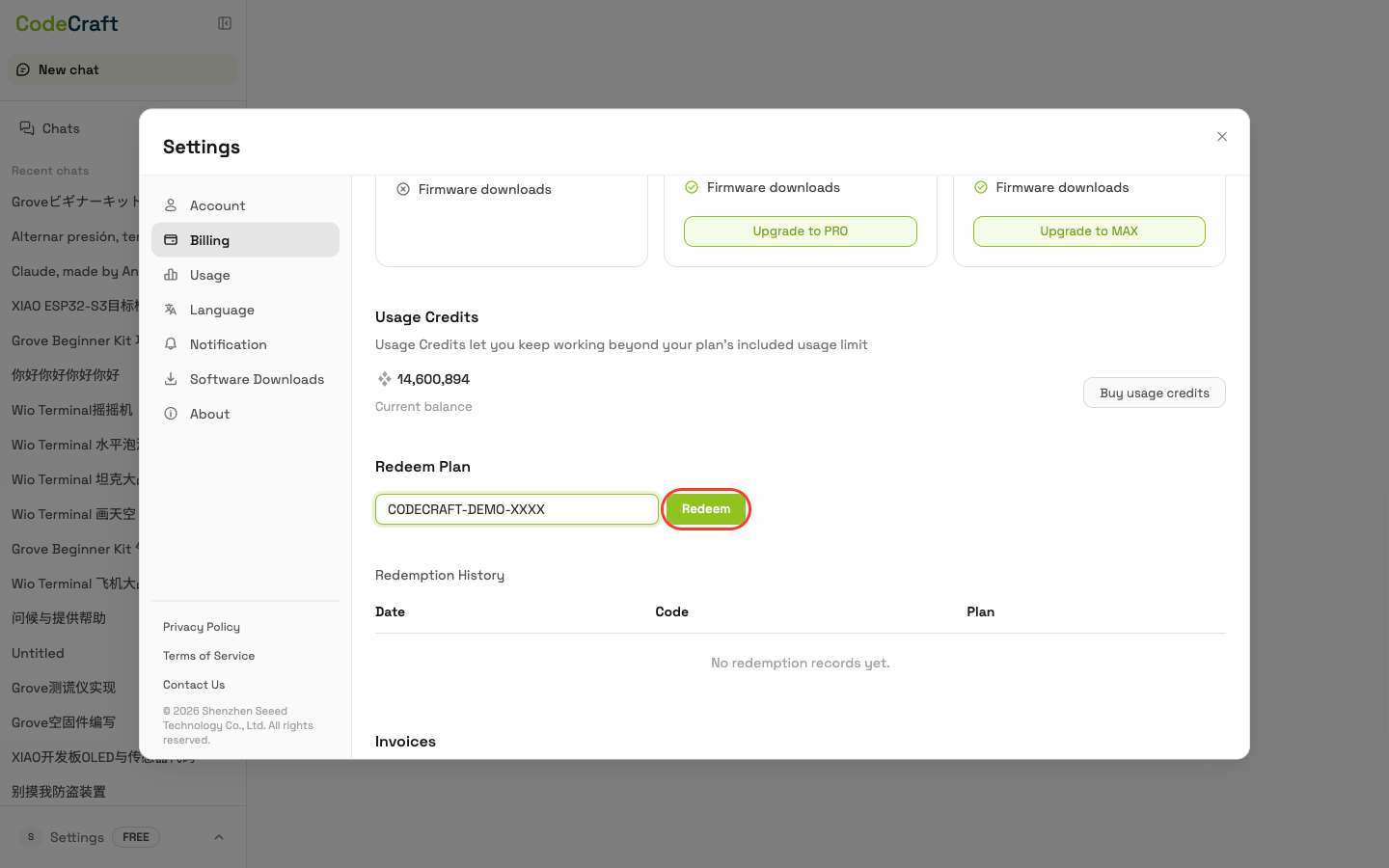
Task: Open the Wio Terminal摇摇机 chat
Action: tap(72, 410)
